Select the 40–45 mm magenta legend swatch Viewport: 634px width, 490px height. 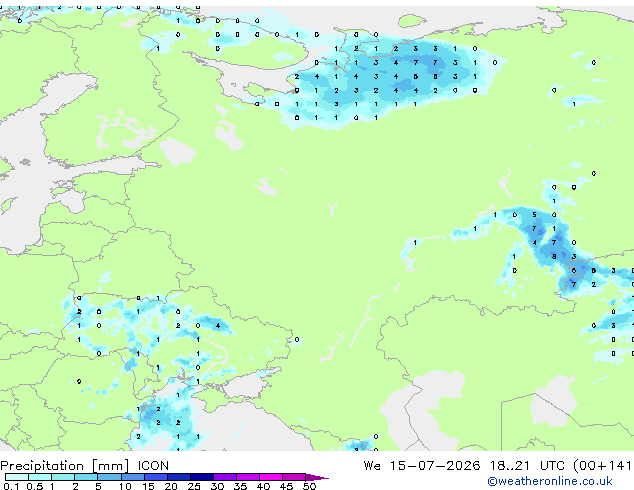tap(271, 477)
